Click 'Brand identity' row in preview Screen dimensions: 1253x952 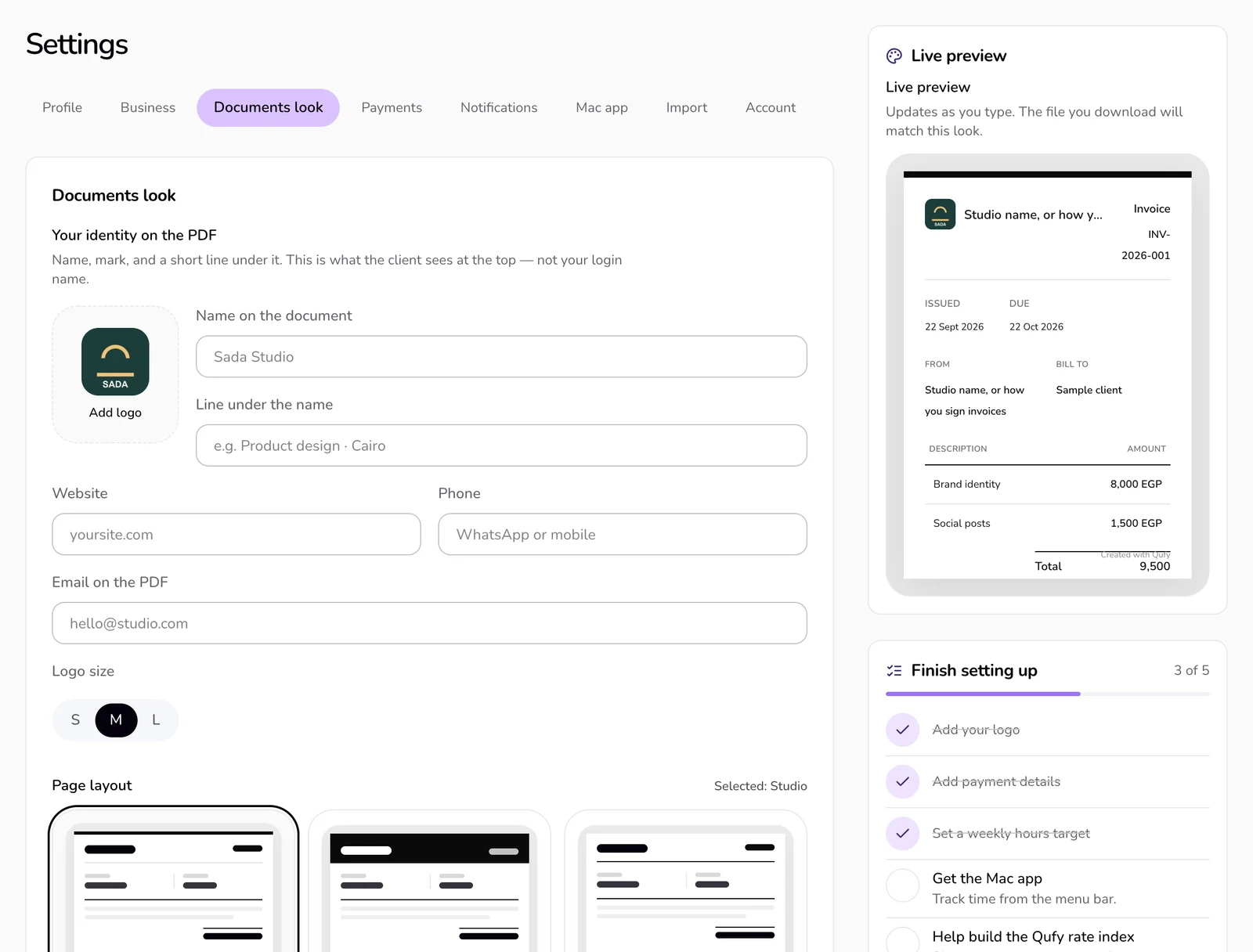(x=1047, y=485)
